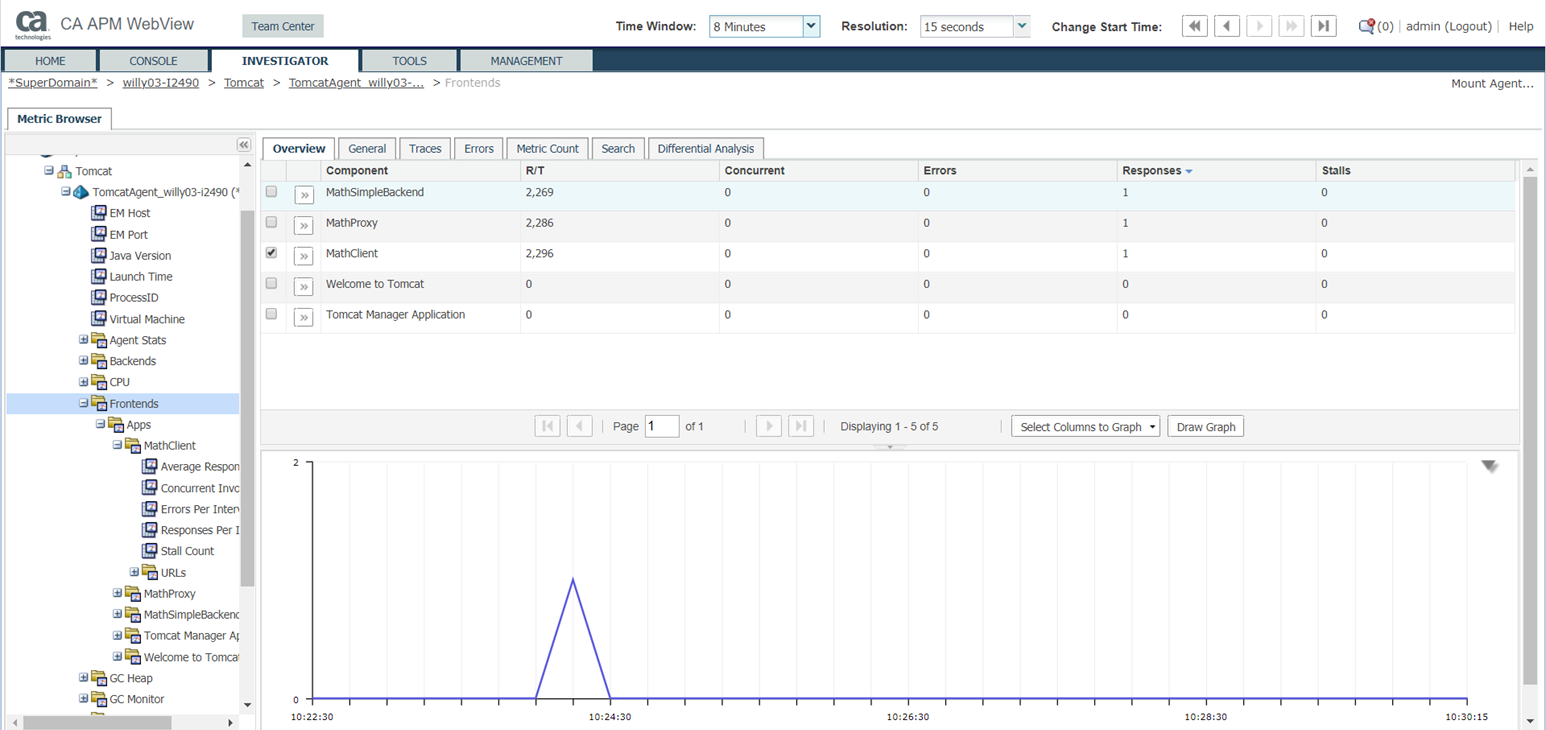Click the rewind to start time button
The width and height of the screenshot is (1546, 730).
click(x=1195, y=27)
